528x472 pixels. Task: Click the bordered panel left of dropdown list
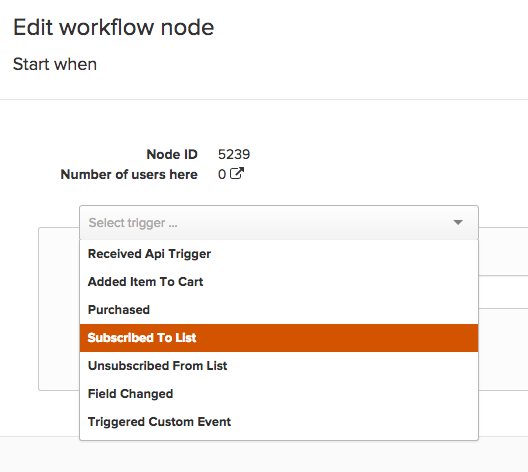click(59, 309)
